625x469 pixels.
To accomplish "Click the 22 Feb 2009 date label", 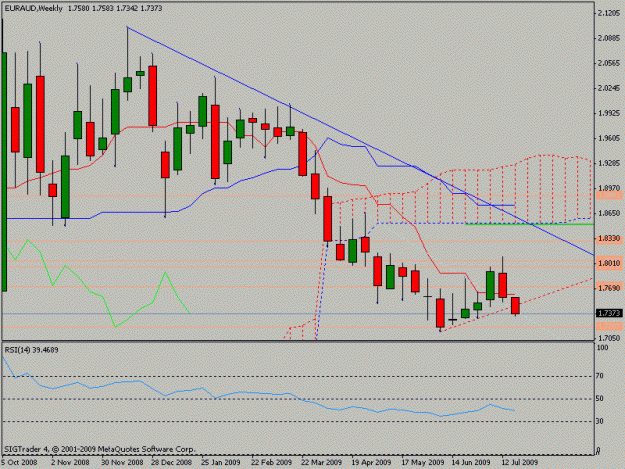I will tap(271, 462).
